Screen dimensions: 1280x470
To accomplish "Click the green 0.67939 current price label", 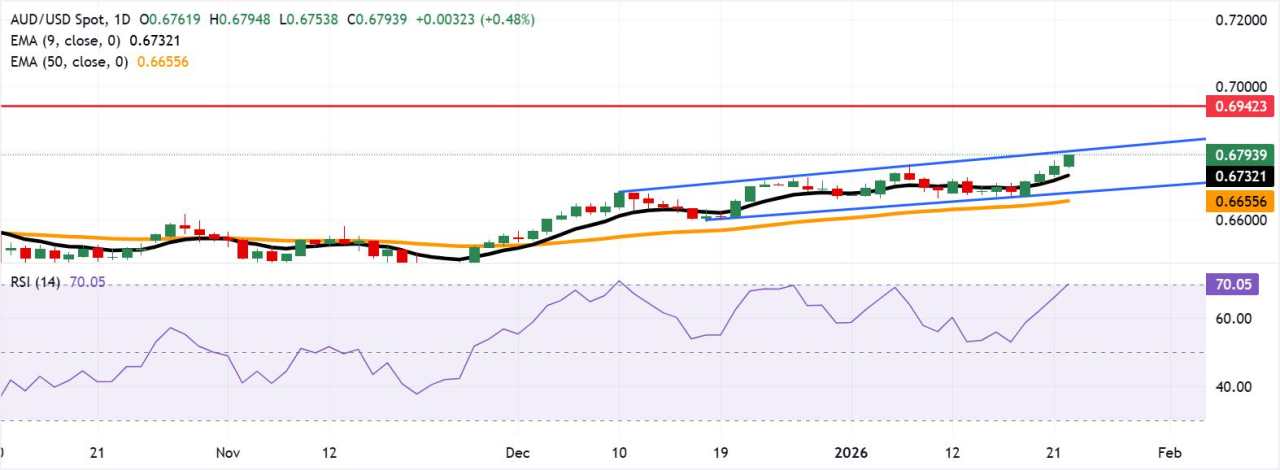I will point(1240,155).
